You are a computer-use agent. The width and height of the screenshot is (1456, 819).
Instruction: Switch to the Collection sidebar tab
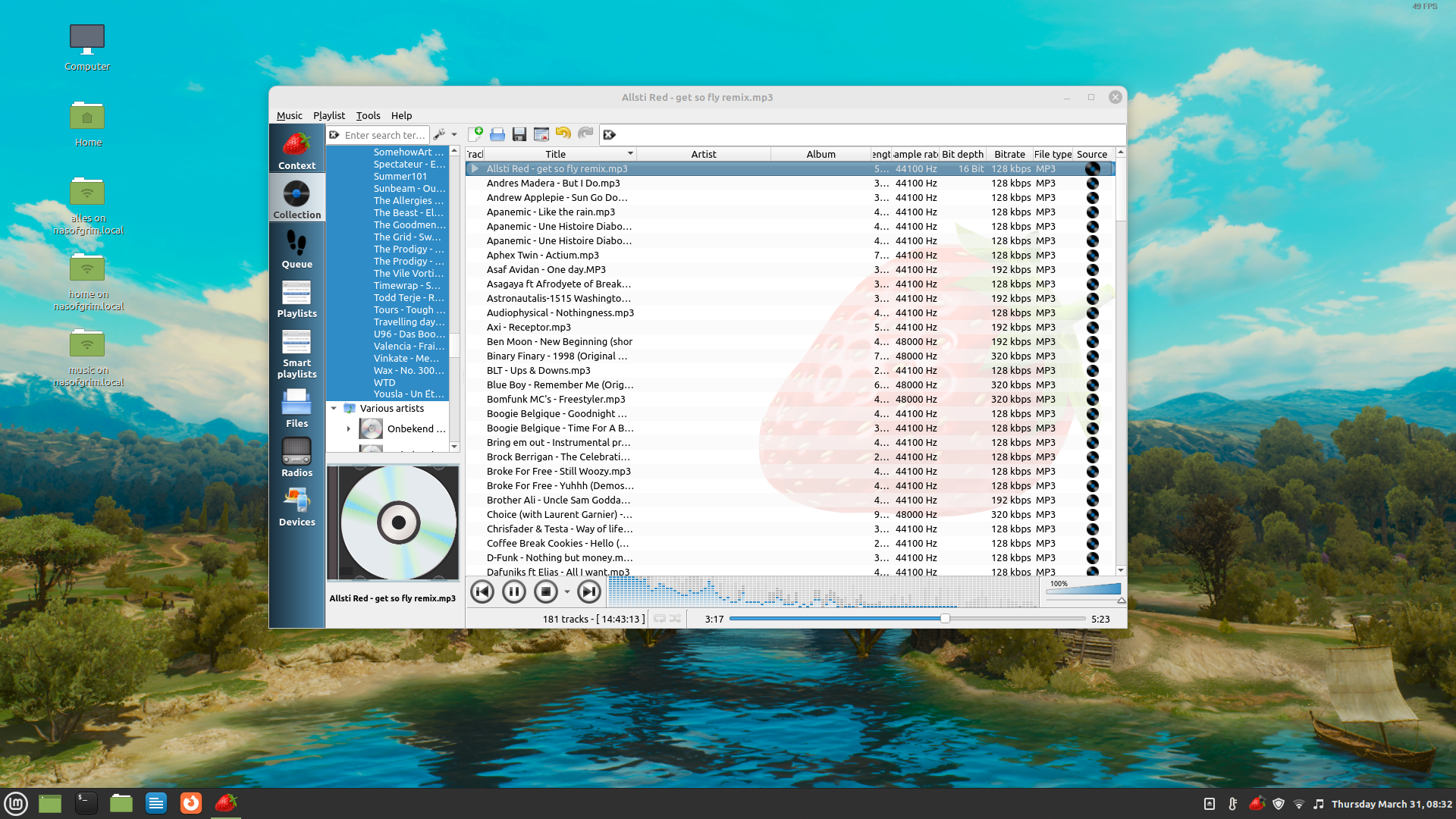297,199
